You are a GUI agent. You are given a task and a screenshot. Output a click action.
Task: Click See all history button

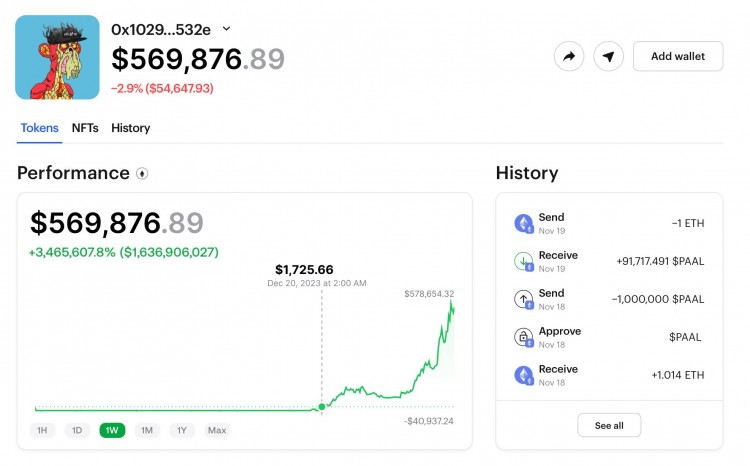(x=609, y=425)
